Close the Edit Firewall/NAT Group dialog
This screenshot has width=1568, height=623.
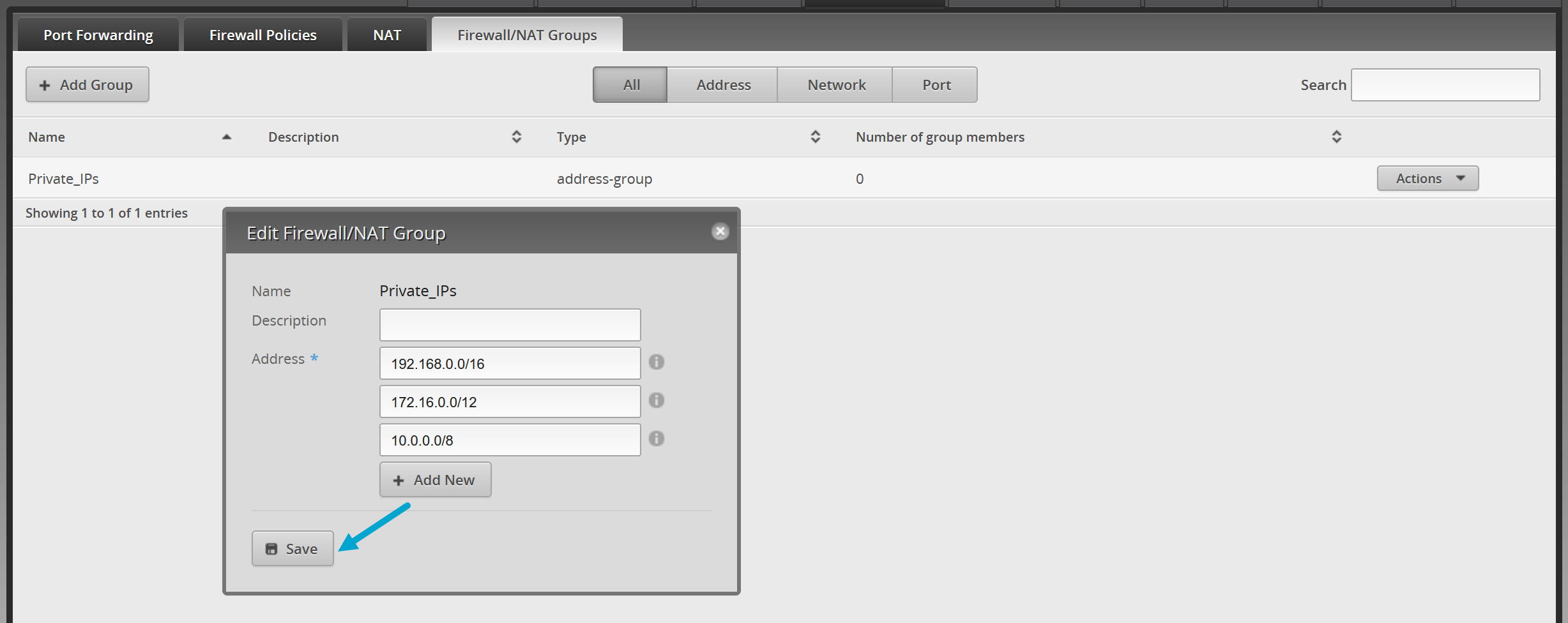pyautogui.click(x=720, y=232)
